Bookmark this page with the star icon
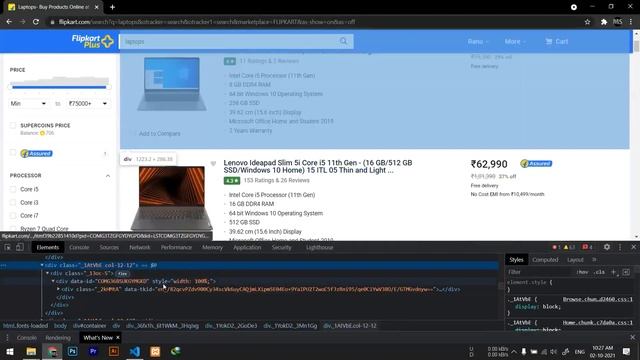This screenshot has height=360, width=640. (587, 22)
